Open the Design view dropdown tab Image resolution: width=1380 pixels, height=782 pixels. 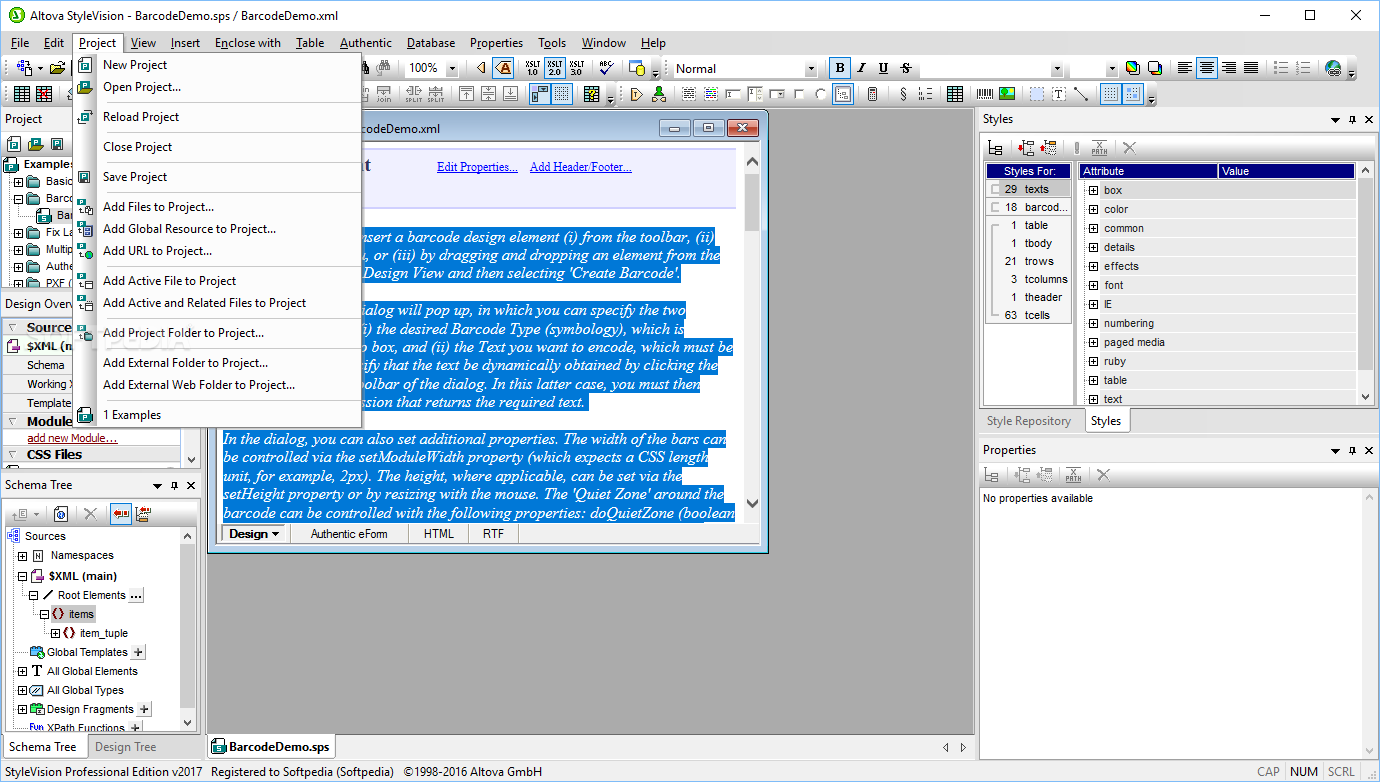254,534
